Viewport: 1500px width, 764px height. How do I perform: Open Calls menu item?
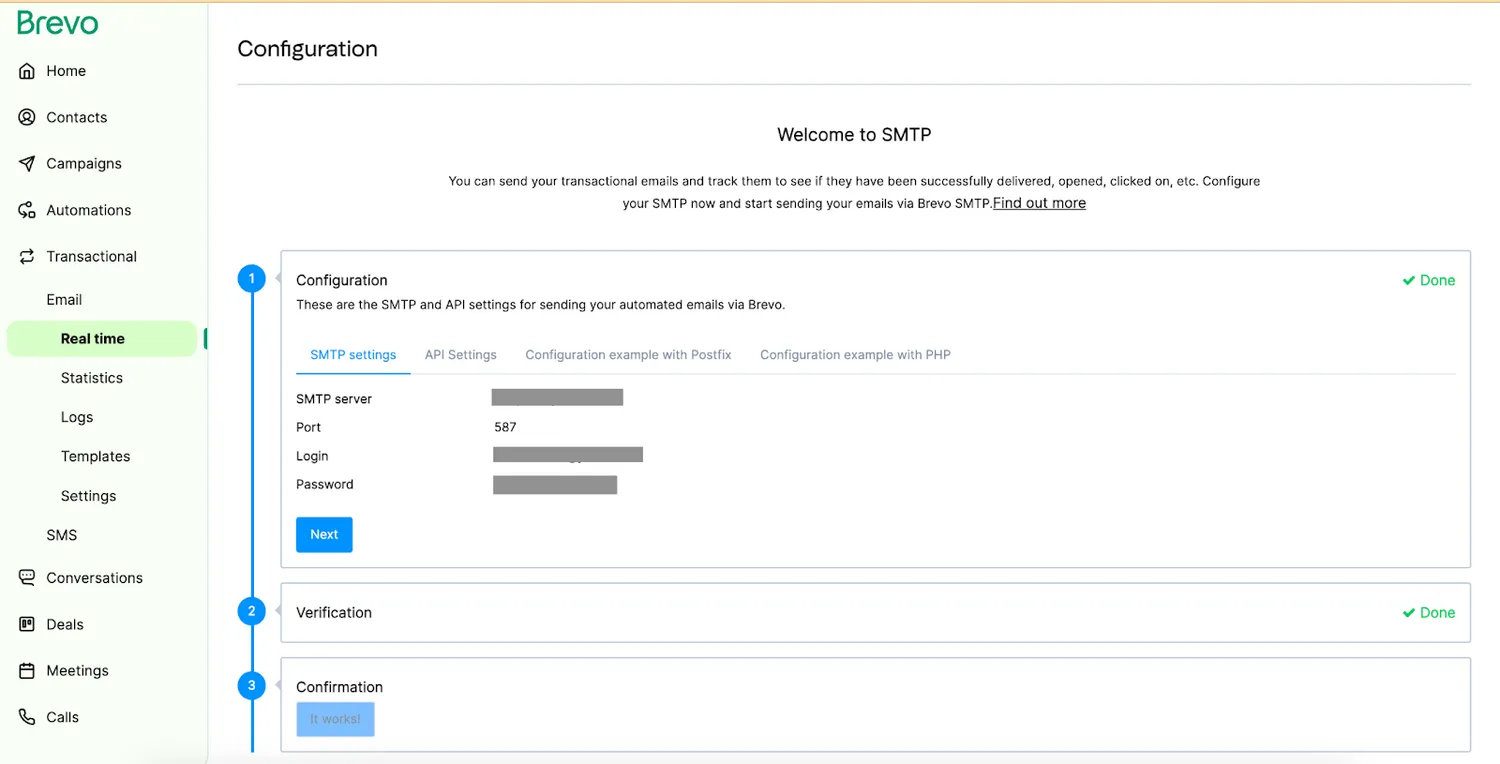pyautogui.click(x=62, y=717)
